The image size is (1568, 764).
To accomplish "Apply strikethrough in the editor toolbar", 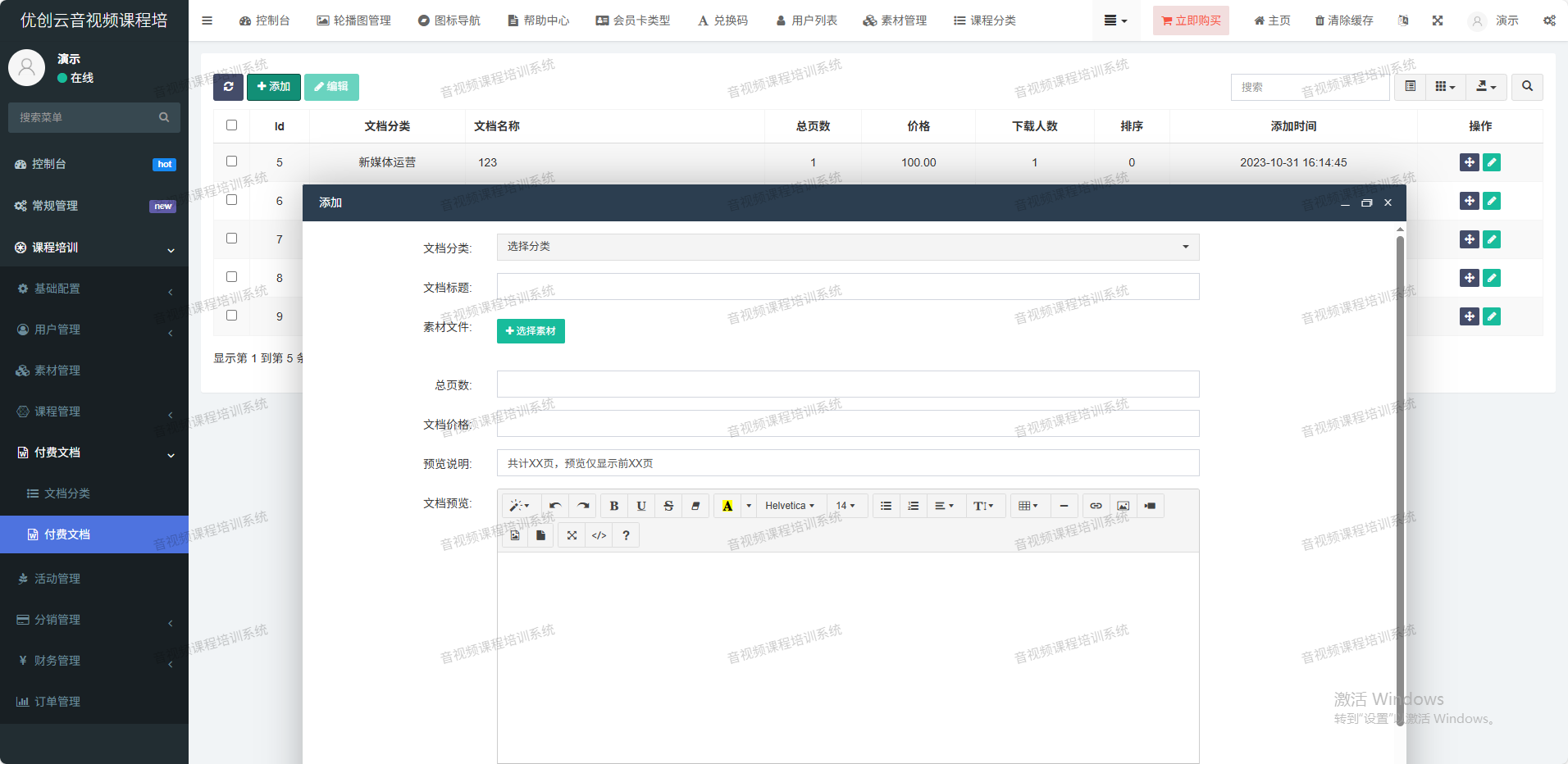I will tap(668, 506).
